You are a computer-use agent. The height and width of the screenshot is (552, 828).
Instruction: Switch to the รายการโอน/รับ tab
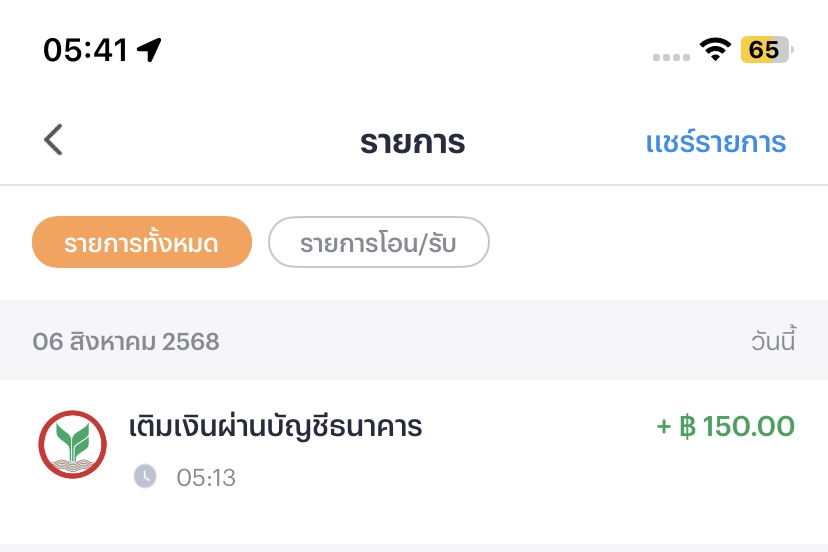point(379,242)
